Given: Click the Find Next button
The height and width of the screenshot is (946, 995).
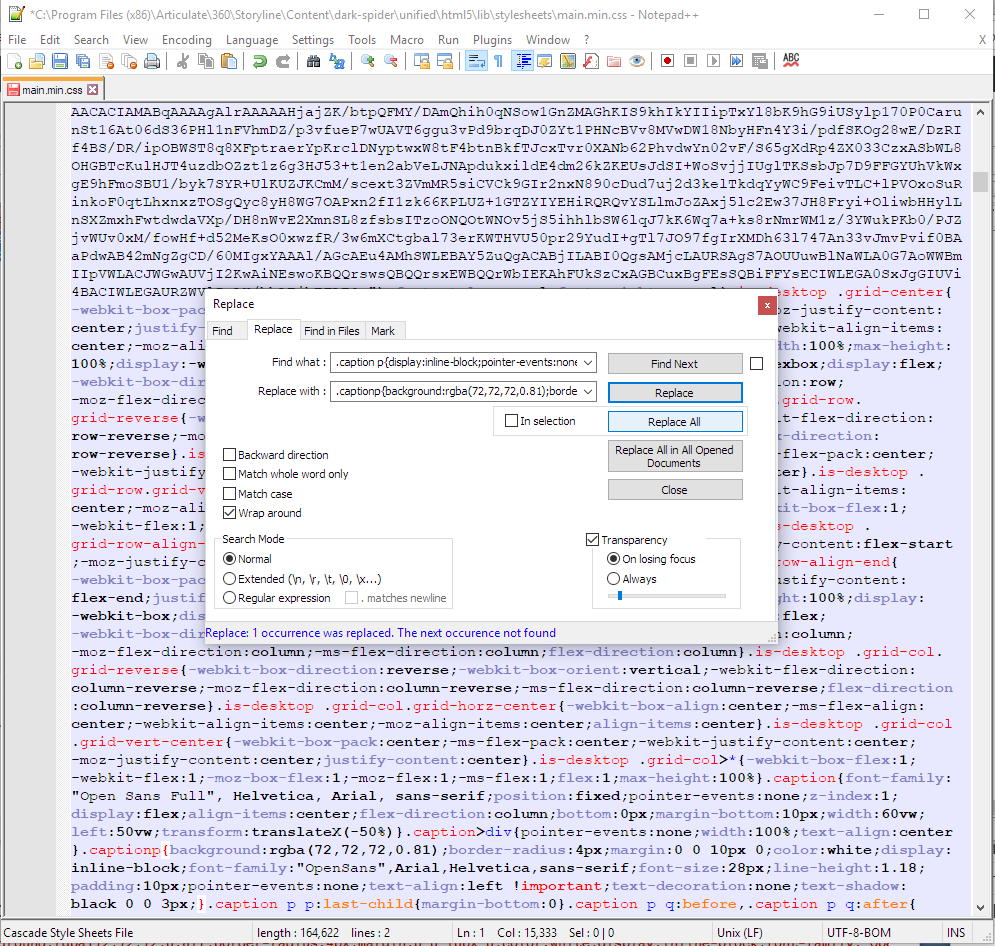Looking at the screenshot, I should pos(675,364).
